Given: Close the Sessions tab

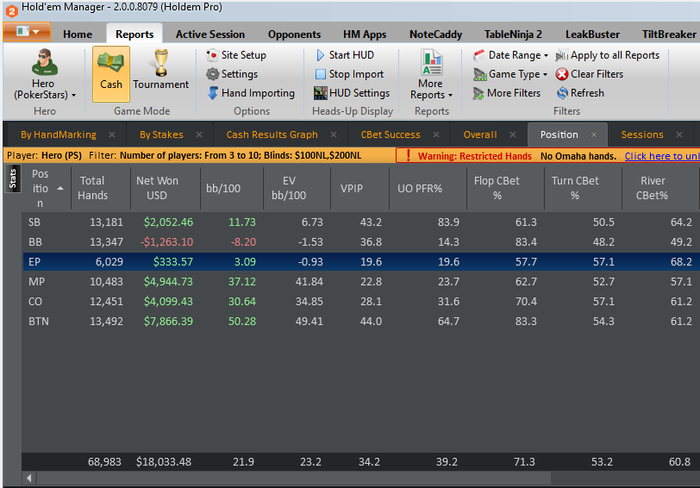Looking at the screenshot, I should coord(679,134).
